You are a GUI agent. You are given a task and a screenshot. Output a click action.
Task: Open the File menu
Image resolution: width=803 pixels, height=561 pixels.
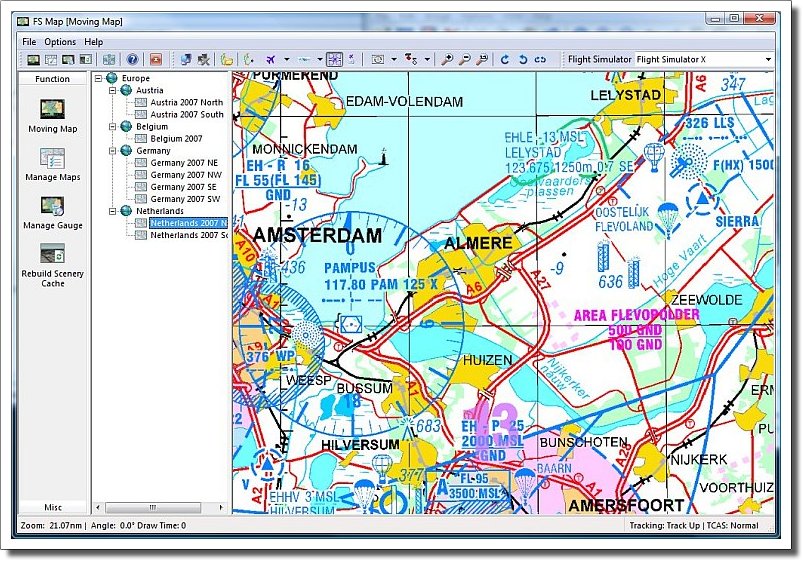pos(29,42)
